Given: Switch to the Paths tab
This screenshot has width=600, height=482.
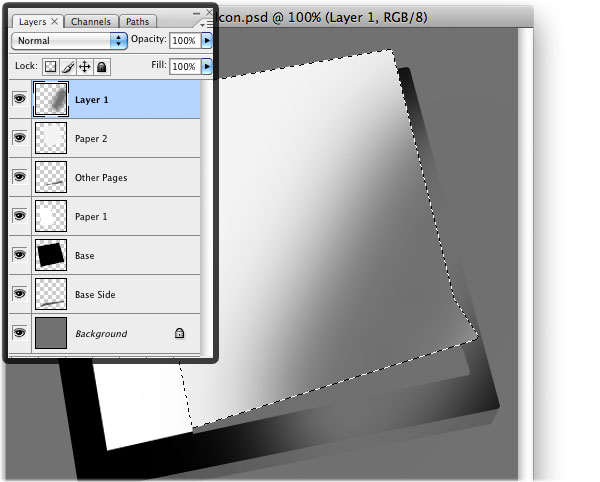Looking at the screenshot, I should (137, 22).
